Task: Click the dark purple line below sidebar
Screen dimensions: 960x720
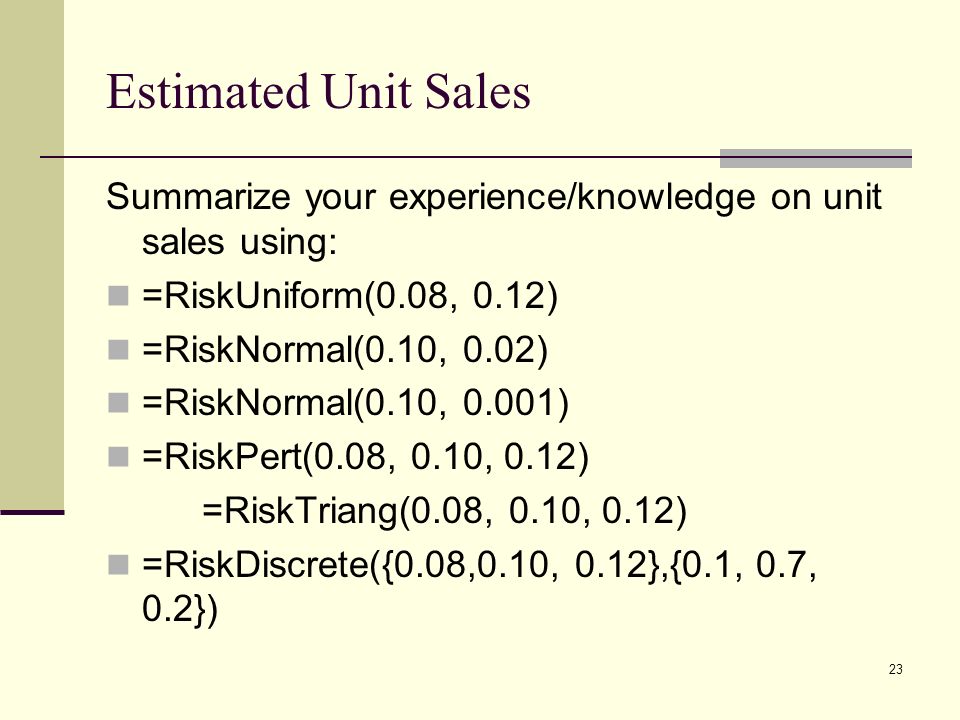Action: pyautogui.click(x=32, y=512)
